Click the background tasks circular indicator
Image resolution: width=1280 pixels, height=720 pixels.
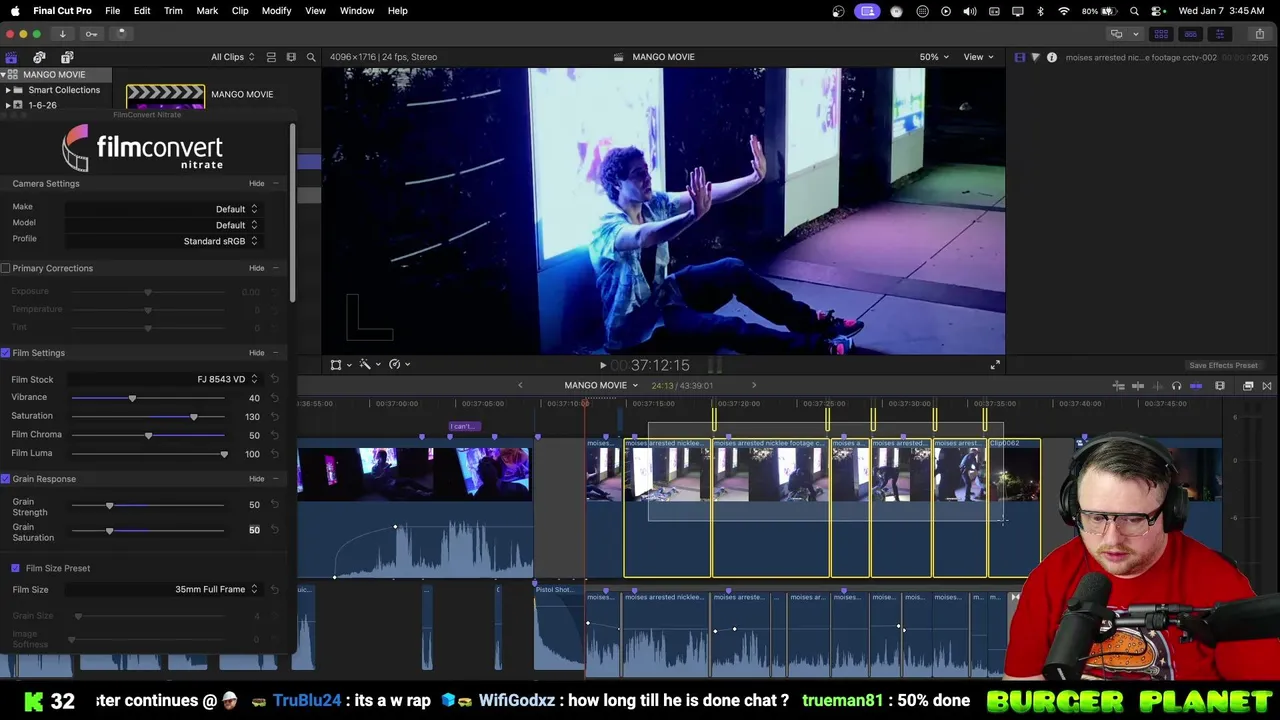[121, 33]
